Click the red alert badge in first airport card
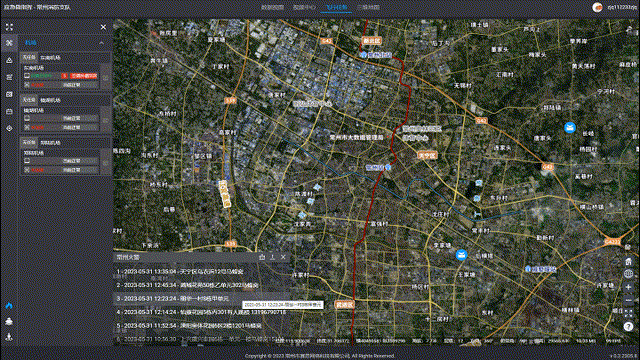Image resolution: width=640 pixels, height=360 pixels. [84, 76]
